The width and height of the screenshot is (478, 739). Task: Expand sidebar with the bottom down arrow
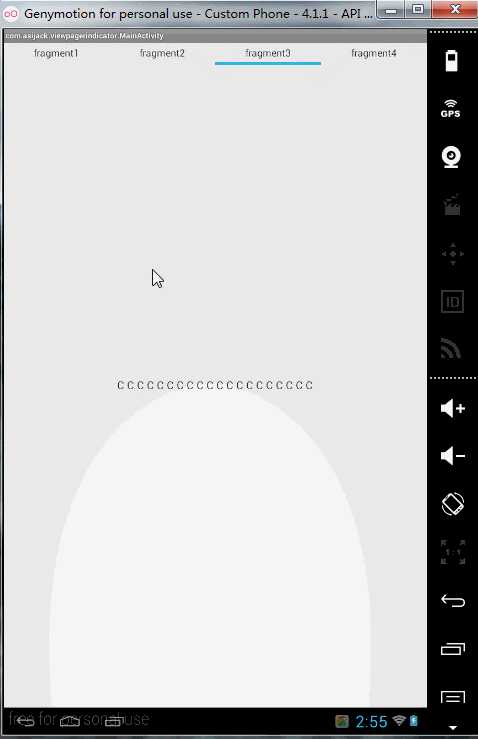(453, 727)
